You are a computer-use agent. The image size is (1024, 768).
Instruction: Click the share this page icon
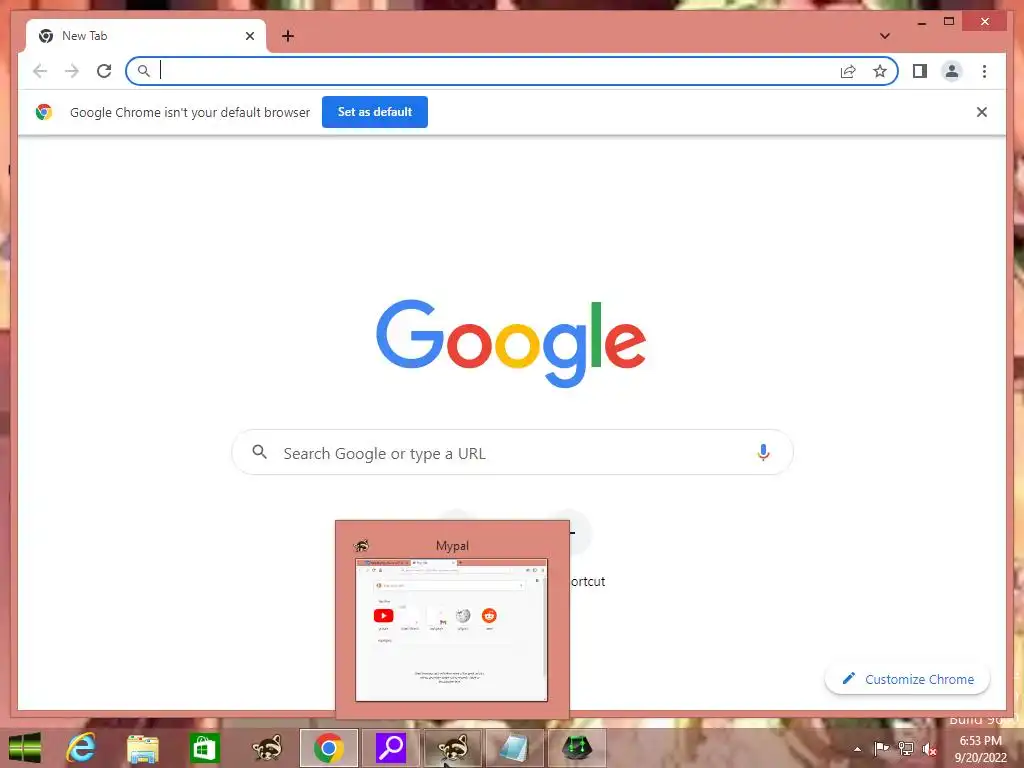point(848,71)
